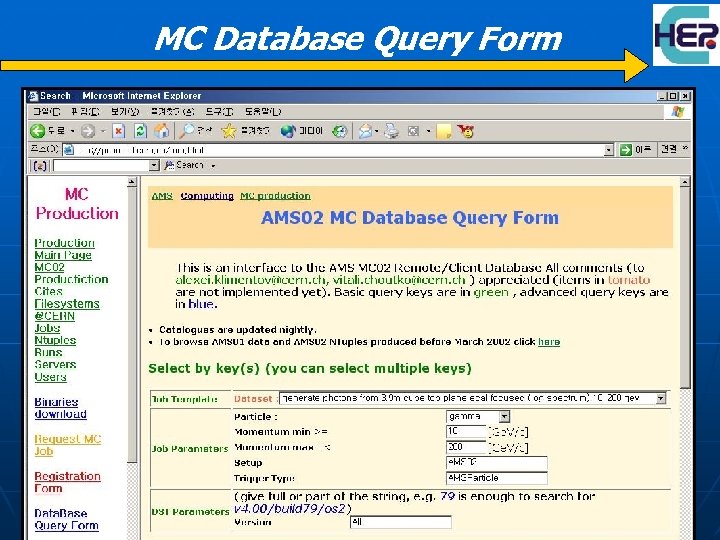Screen dimensions: 720x540
Task: Expand the address bar dropdown arrow
Action: [609, 150]
